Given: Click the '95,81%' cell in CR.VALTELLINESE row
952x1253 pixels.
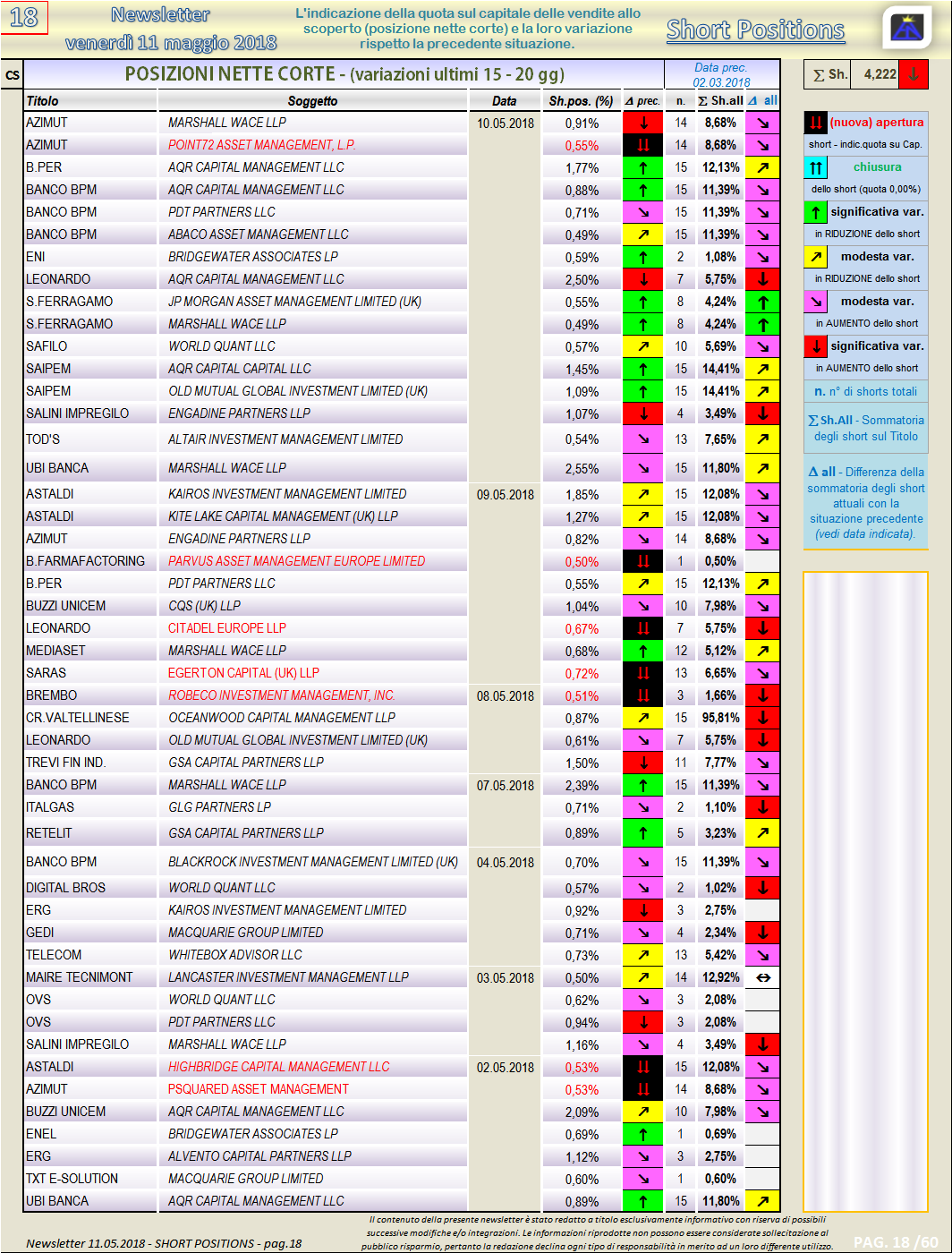Looking at the screenshot, I should [721, 718].
